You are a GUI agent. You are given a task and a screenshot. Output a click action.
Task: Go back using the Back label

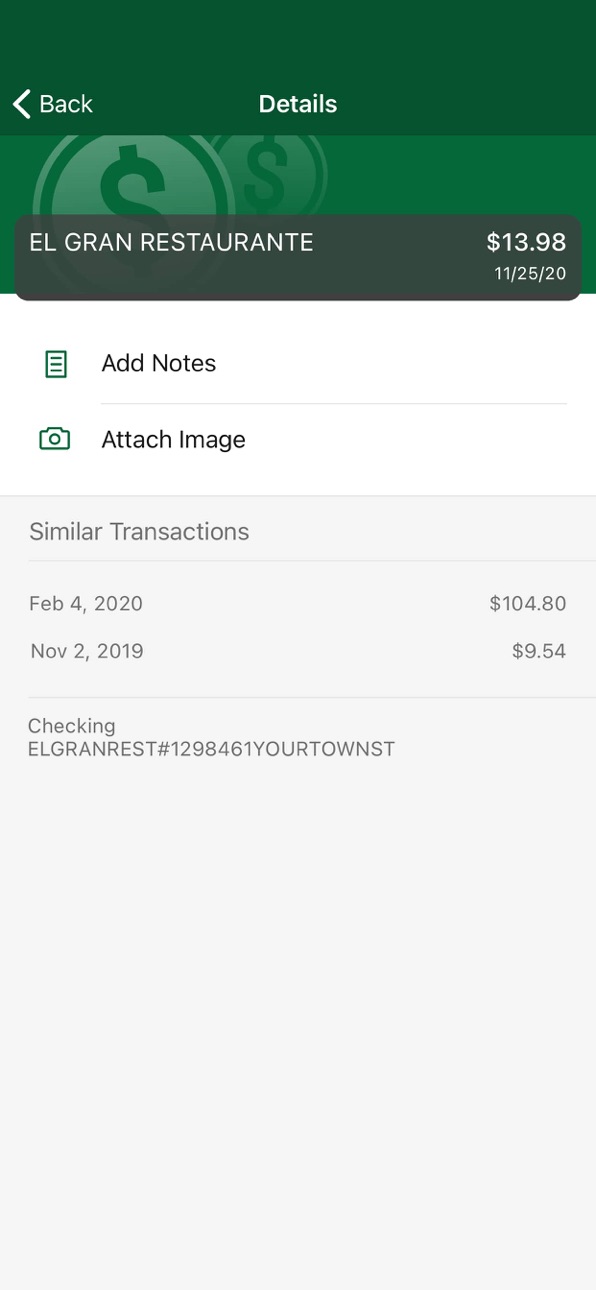click(x=66, y=104)
